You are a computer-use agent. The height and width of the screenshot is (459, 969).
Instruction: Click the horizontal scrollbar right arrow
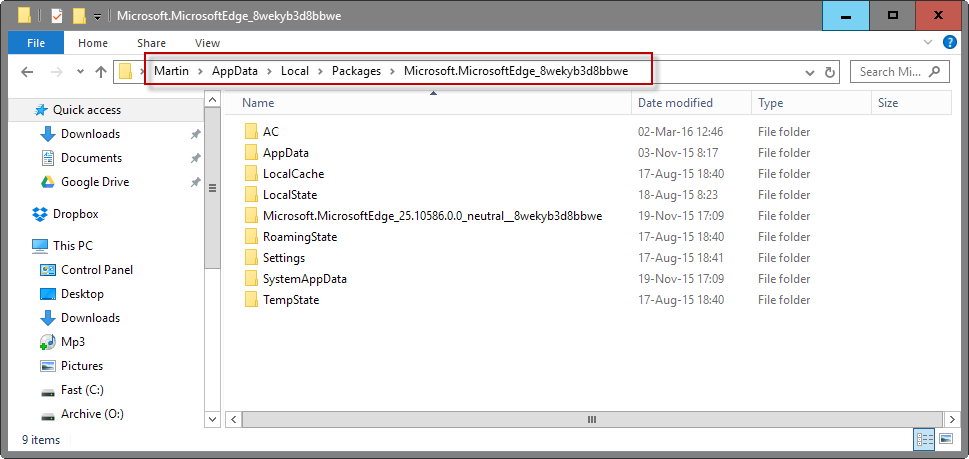click(951, 419)
